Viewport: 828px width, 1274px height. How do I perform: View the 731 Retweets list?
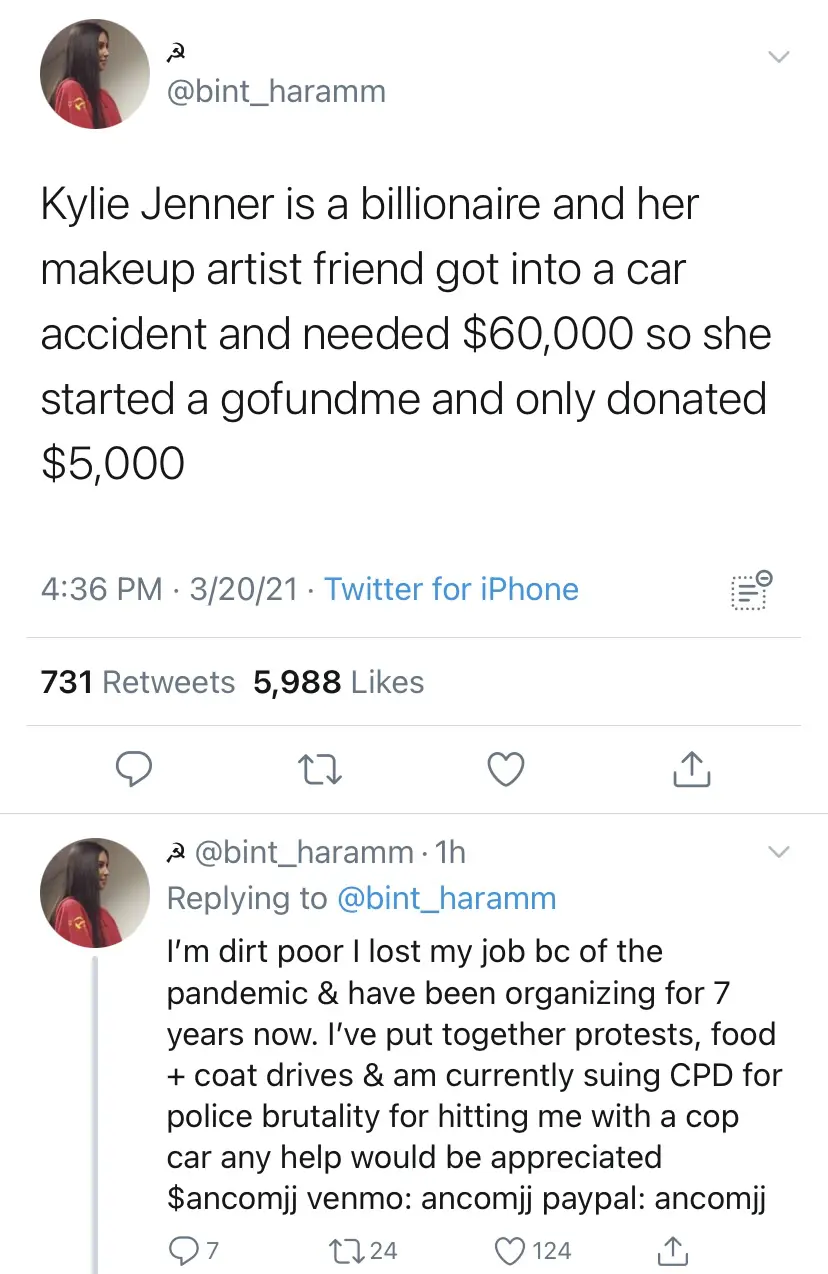pos(138,682)
